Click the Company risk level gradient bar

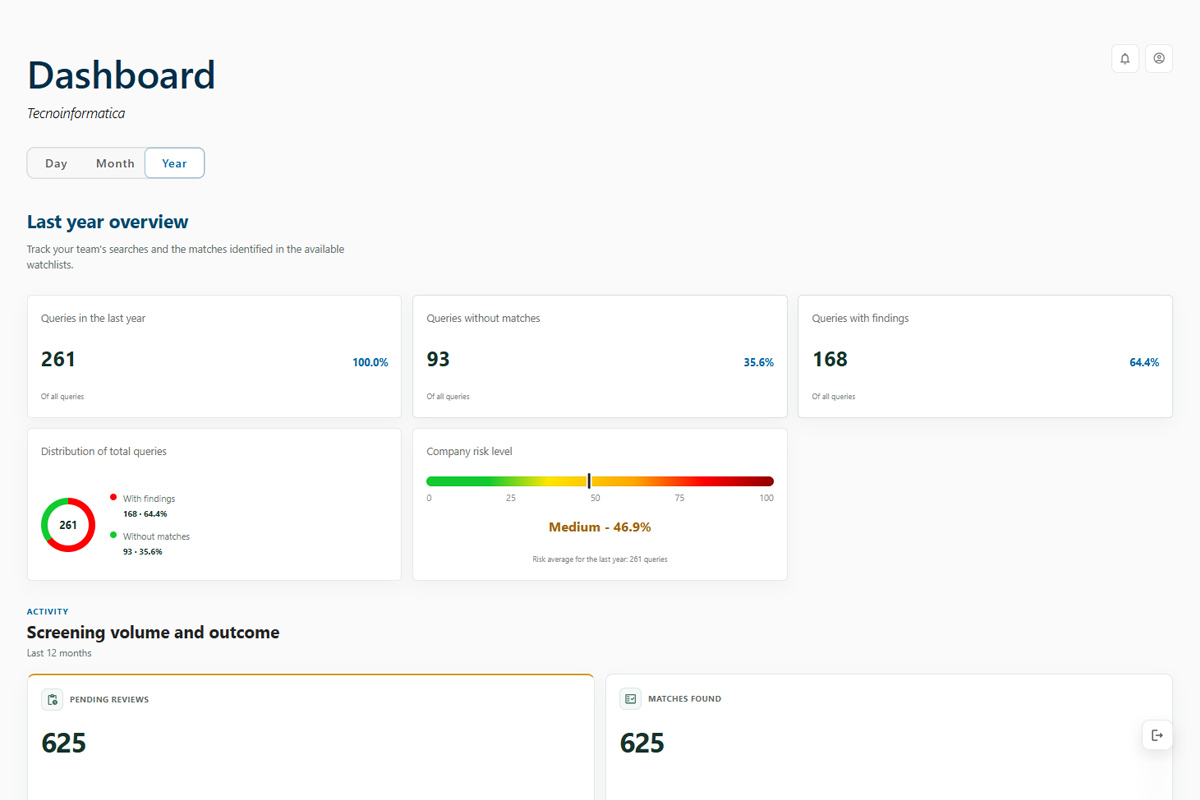point(600,481)
